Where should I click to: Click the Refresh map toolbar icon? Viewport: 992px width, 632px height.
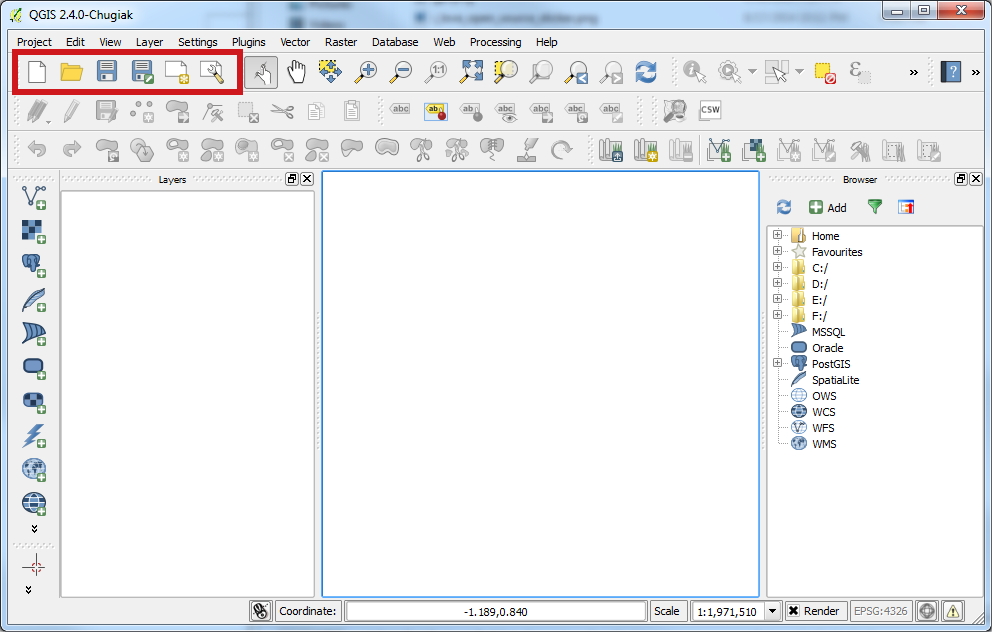pyautogui.click(x=647, y=72)
